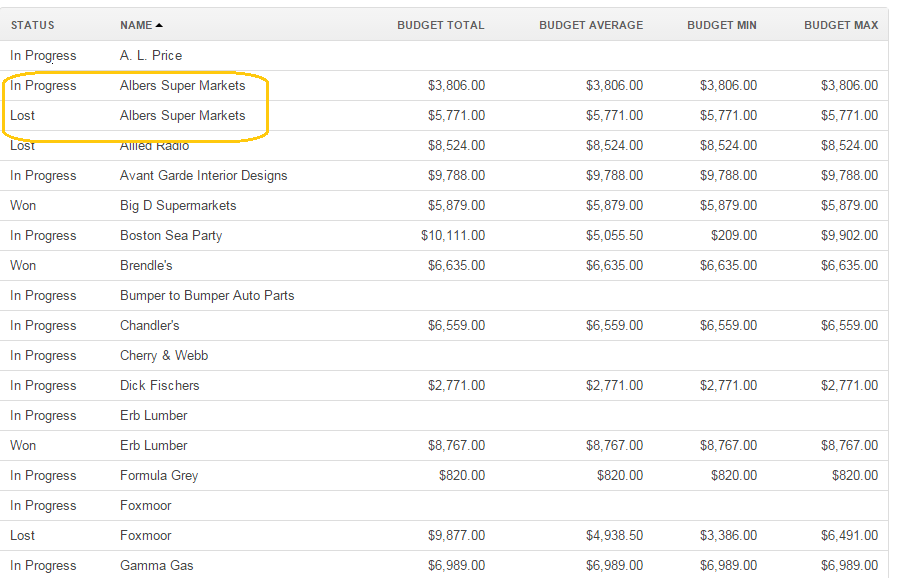This screenshot has width=904, height=578.
Task: Select 'Albers Super Markets' in the Lost row
Action: [x=183, y=115]
